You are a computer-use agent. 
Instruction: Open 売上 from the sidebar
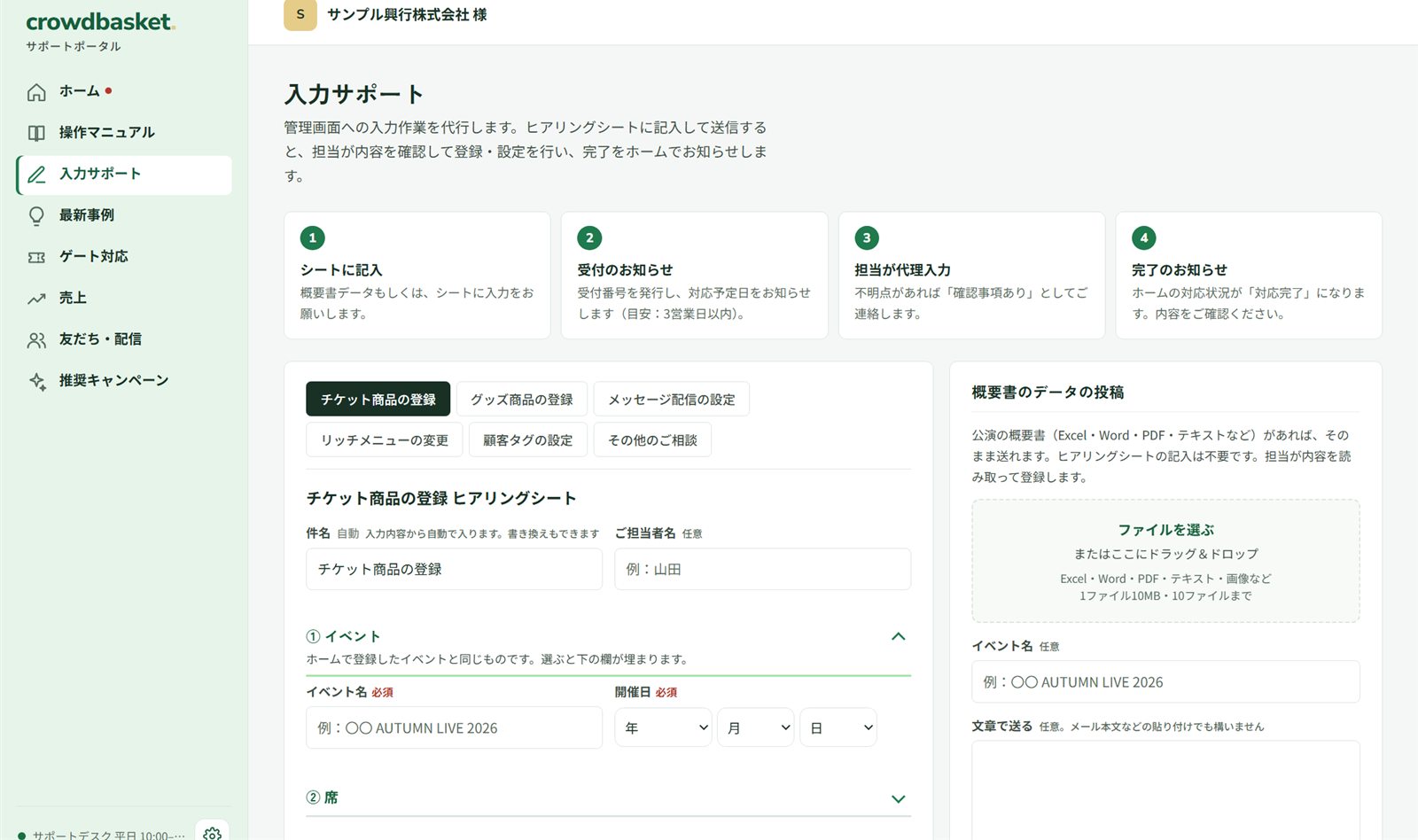124,299
